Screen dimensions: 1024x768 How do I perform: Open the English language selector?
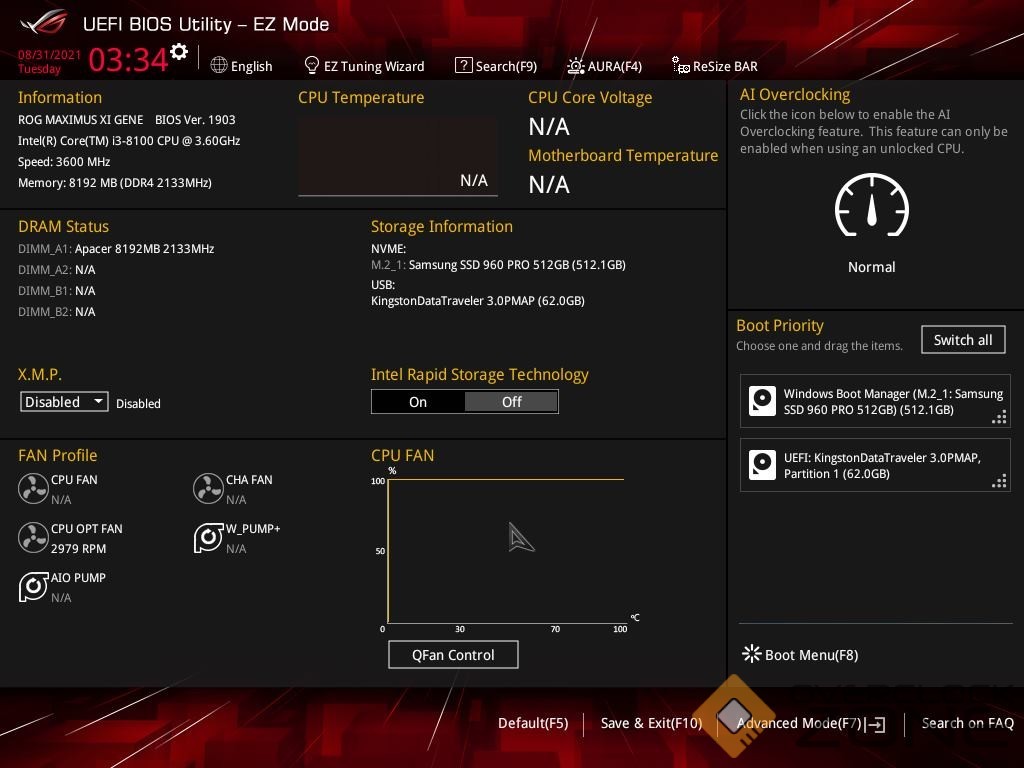[241, 66]
